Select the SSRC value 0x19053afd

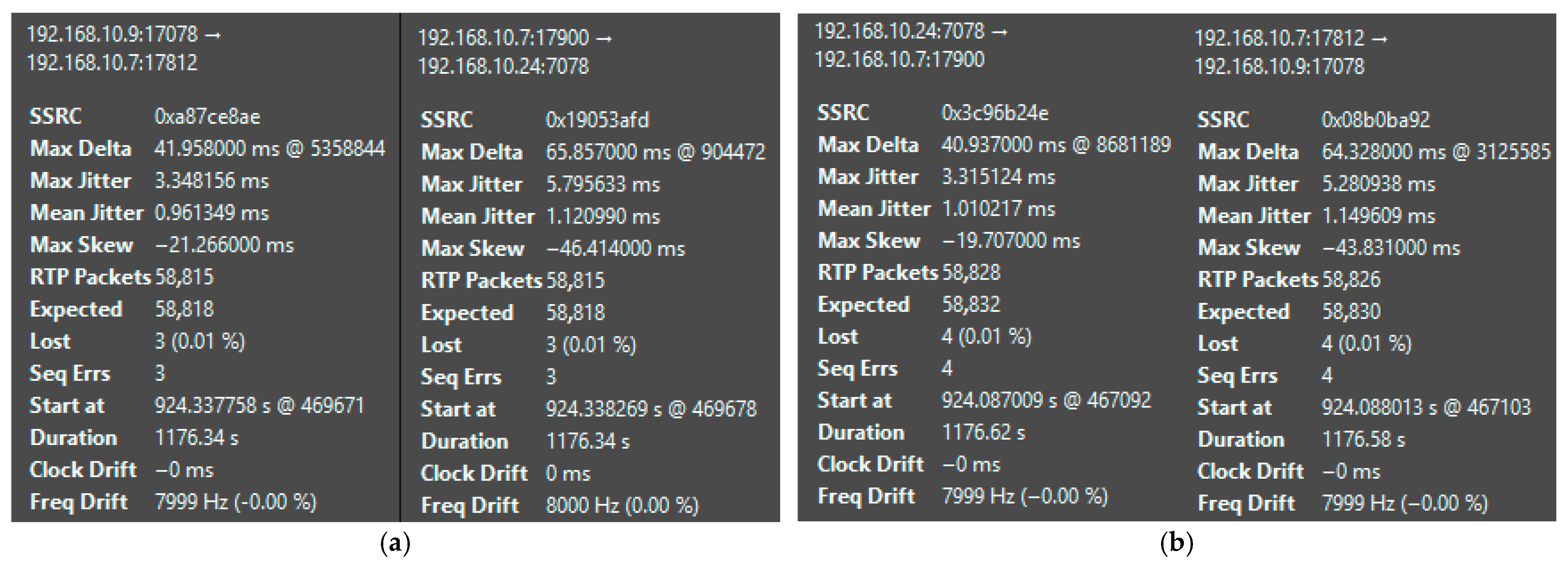[597, 120]
